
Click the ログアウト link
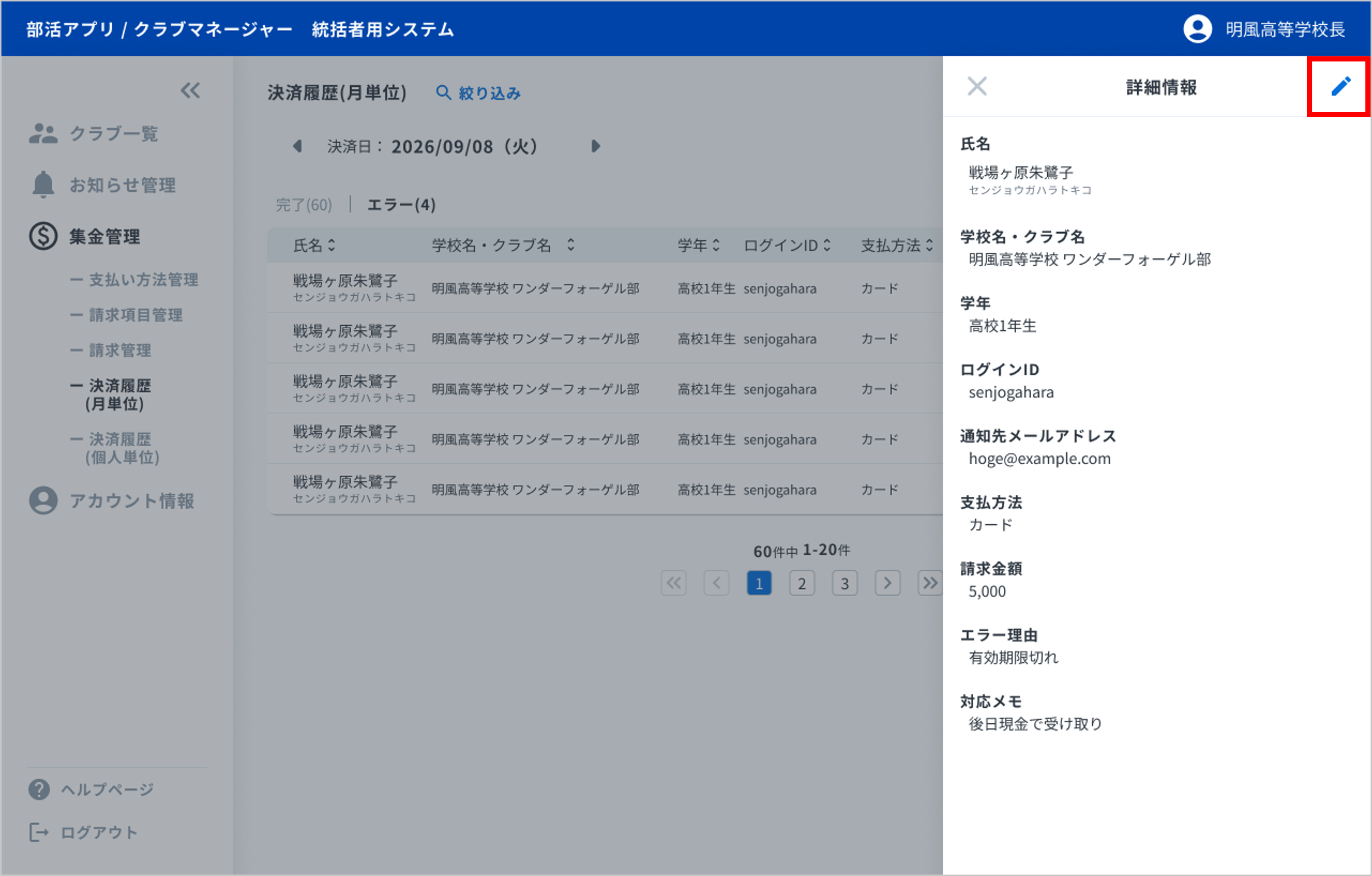(99, 833)
